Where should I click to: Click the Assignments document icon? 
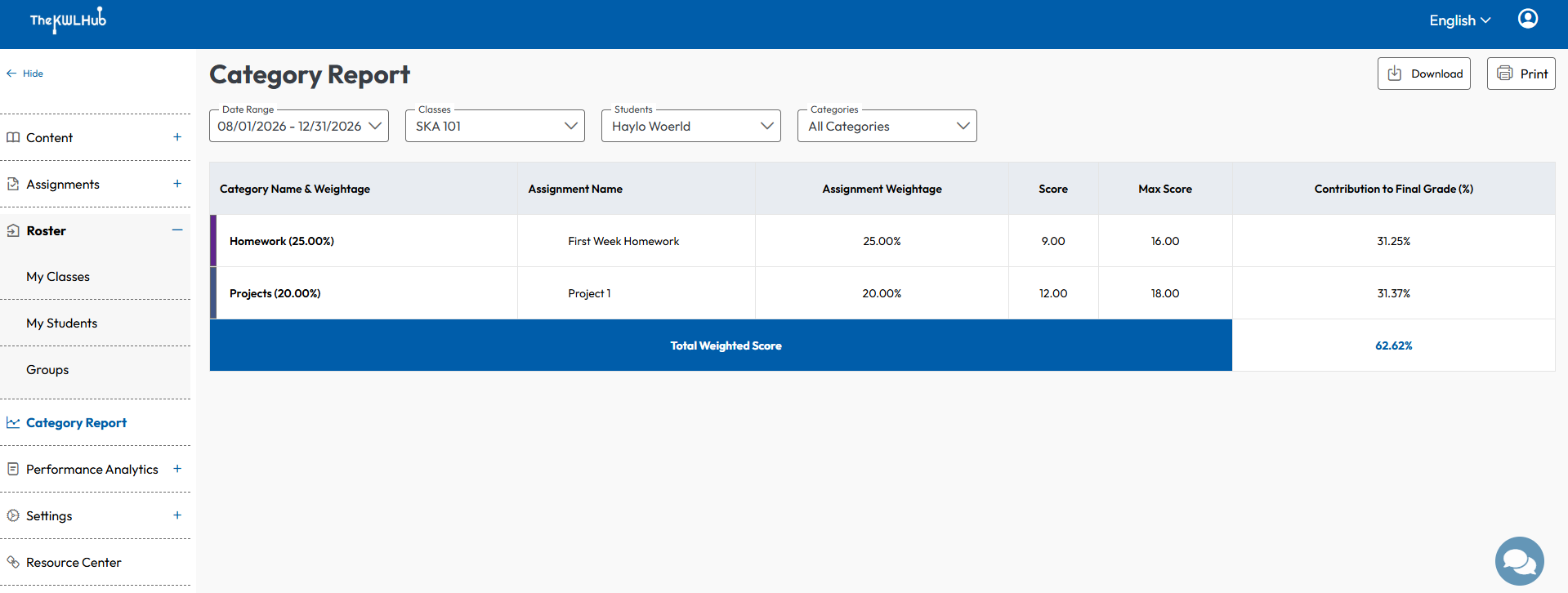[x=13, y=184]
